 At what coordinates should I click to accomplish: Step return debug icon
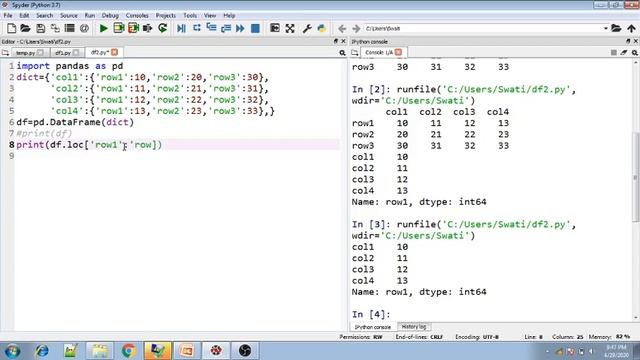click(x=226, y=28)
